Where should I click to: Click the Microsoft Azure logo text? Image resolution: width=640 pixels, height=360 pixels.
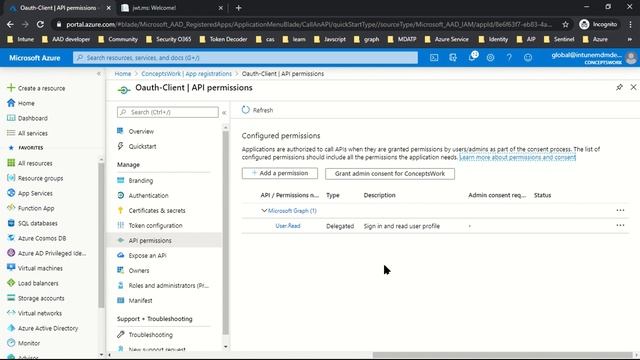tap(35, 58)
